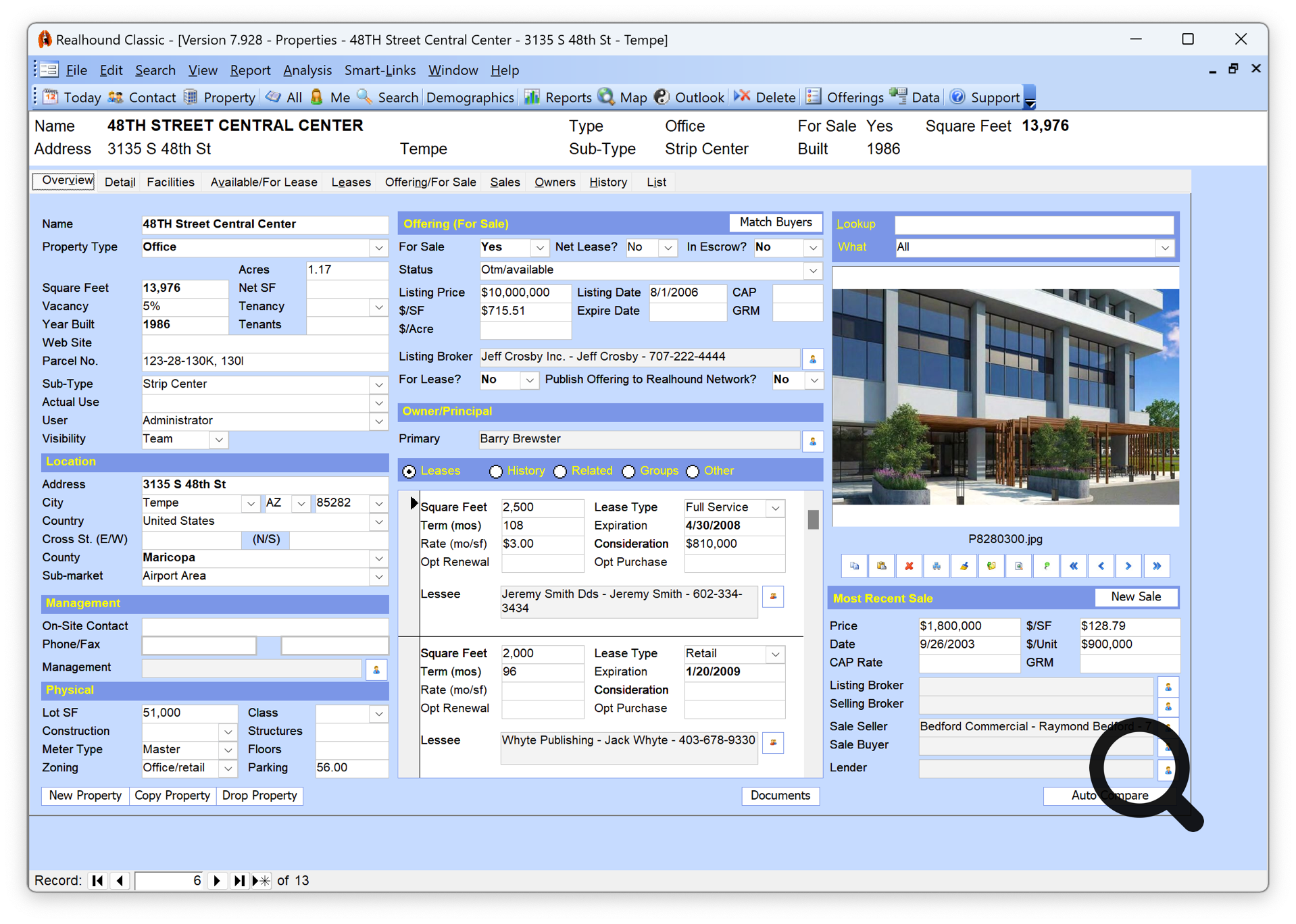Click the Match Buyers button
The image size is (1296, 924).
pyautogui.click(x=776, y=222)
